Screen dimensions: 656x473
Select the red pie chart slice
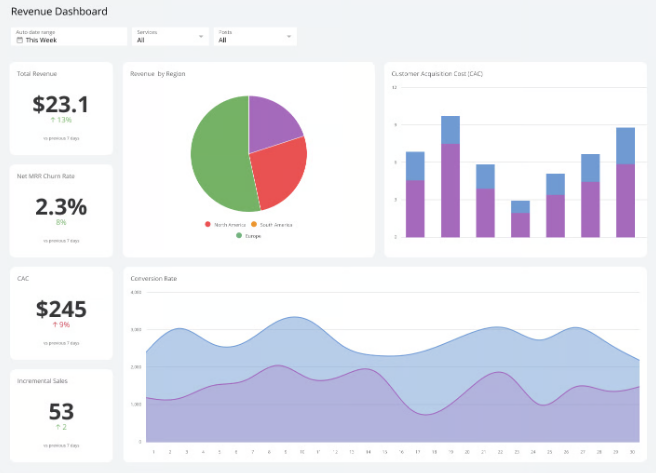(280, 171)
